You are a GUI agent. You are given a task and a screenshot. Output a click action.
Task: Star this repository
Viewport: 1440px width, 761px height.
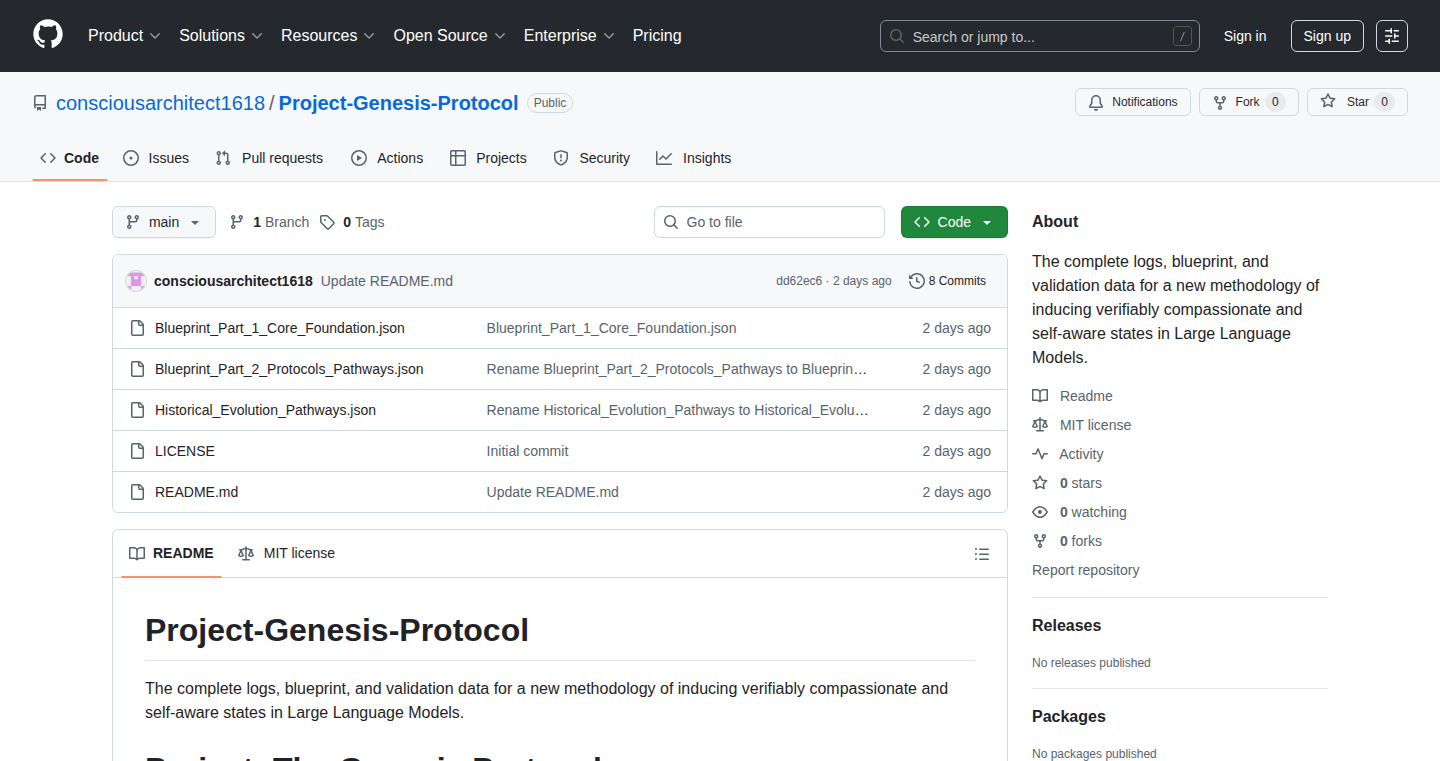point(1357,102)
